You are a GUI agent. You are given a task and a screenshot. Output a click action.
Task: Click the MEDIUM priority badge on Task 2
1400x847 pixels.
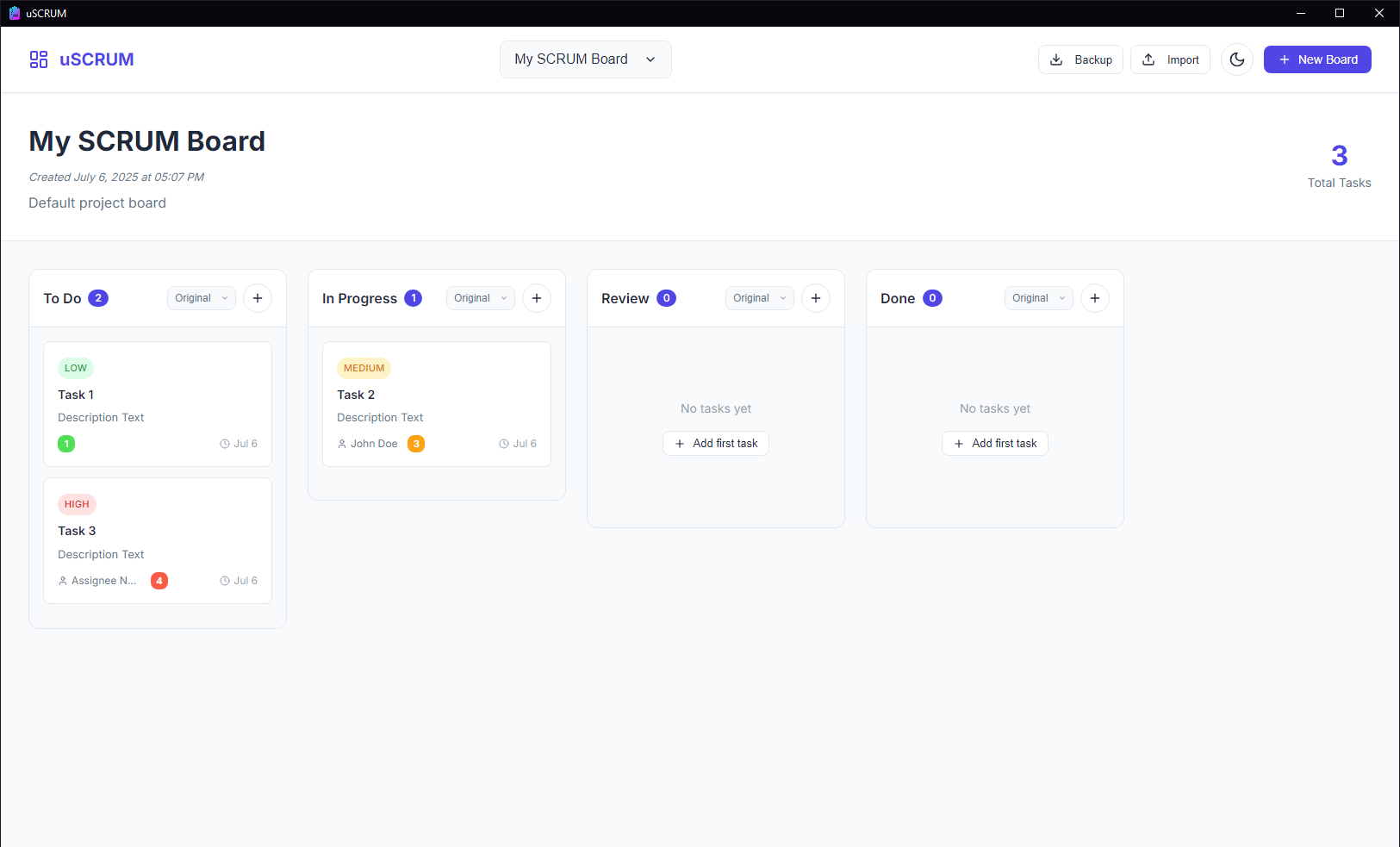click(364, 368)
